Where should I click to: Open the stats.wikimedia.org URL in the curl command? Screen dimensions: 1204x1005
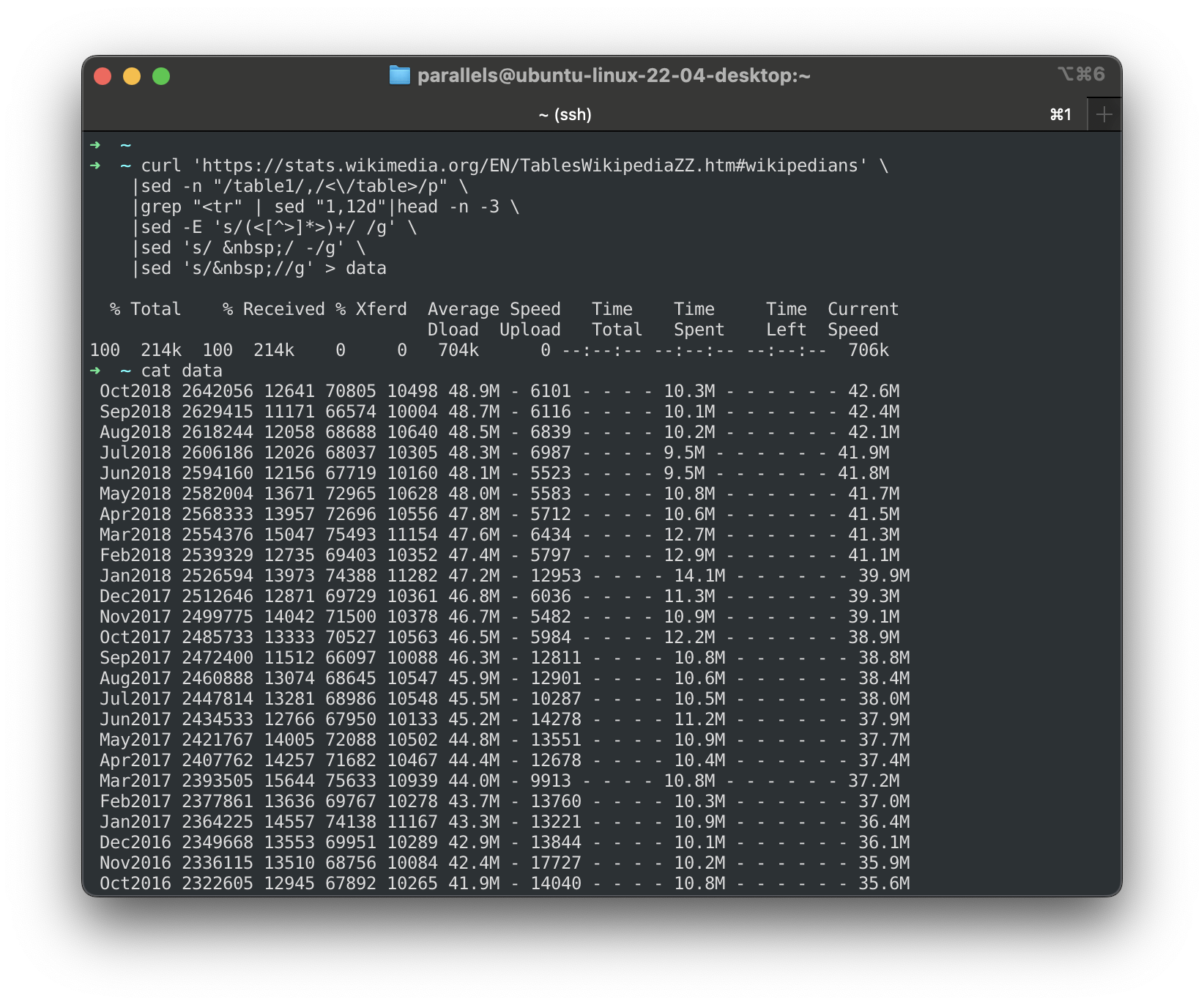coord(439,166)
